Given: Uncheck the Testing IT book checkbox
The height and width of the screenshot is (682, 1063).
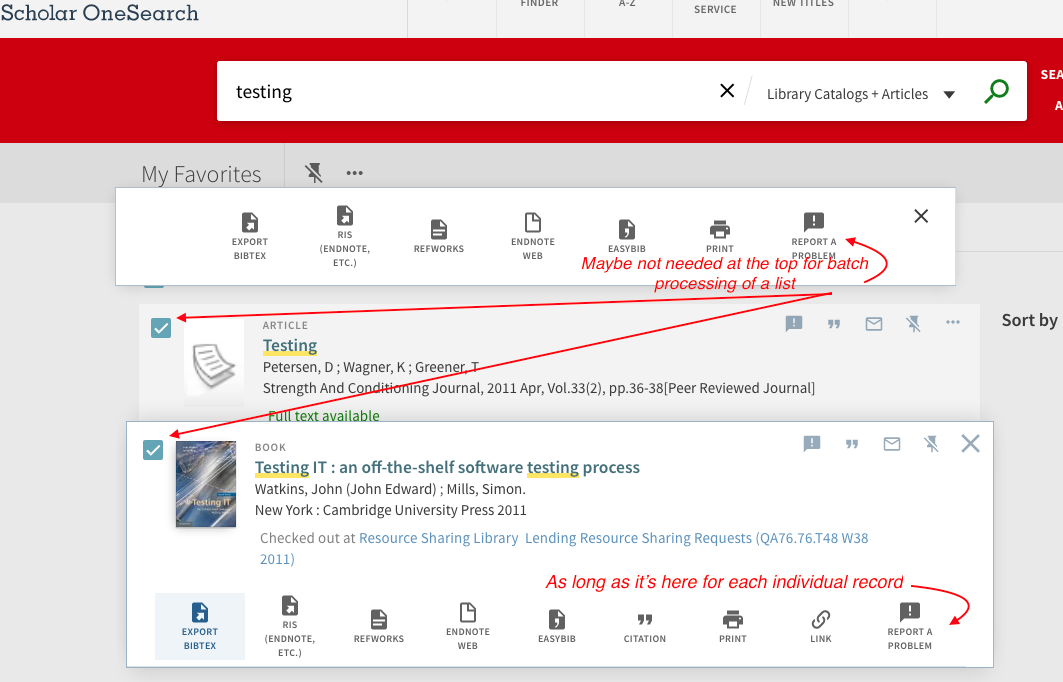Looking at the screenshot, I should pos(153,450).
